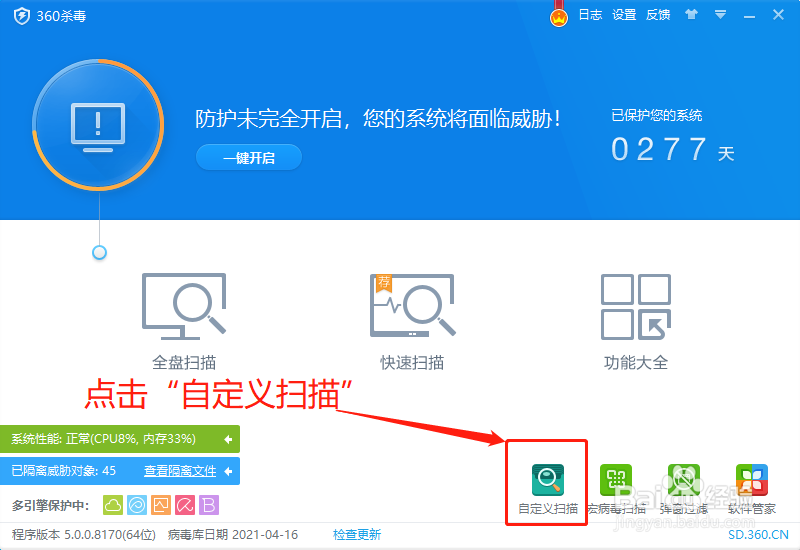Click the 系统性能 status bar
The image size is (800, 550).
tap(119, 439)
